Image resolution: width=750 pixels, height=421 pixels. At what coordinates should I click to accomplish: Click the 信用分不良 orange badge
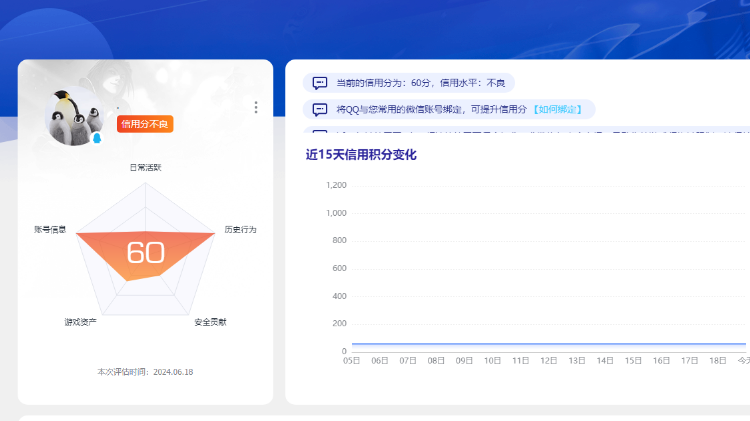point(145,124)
